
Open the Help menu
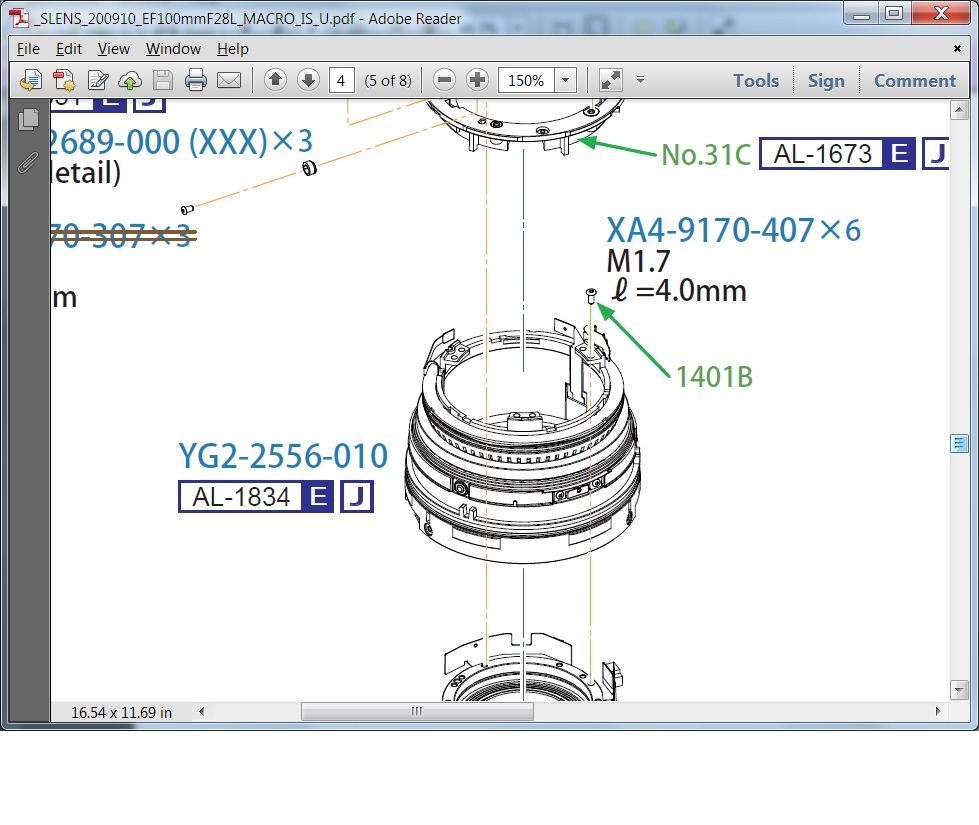pos(233,49)
